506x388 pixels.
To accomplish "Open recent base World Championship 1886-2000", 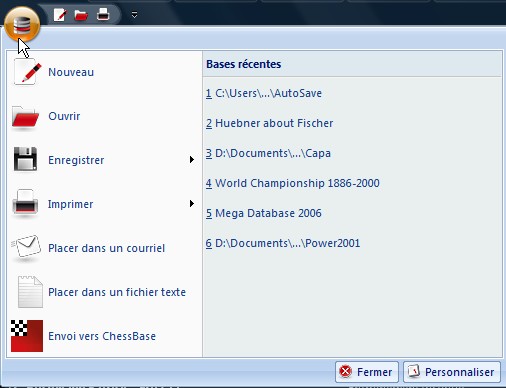I will coord(292,183).
